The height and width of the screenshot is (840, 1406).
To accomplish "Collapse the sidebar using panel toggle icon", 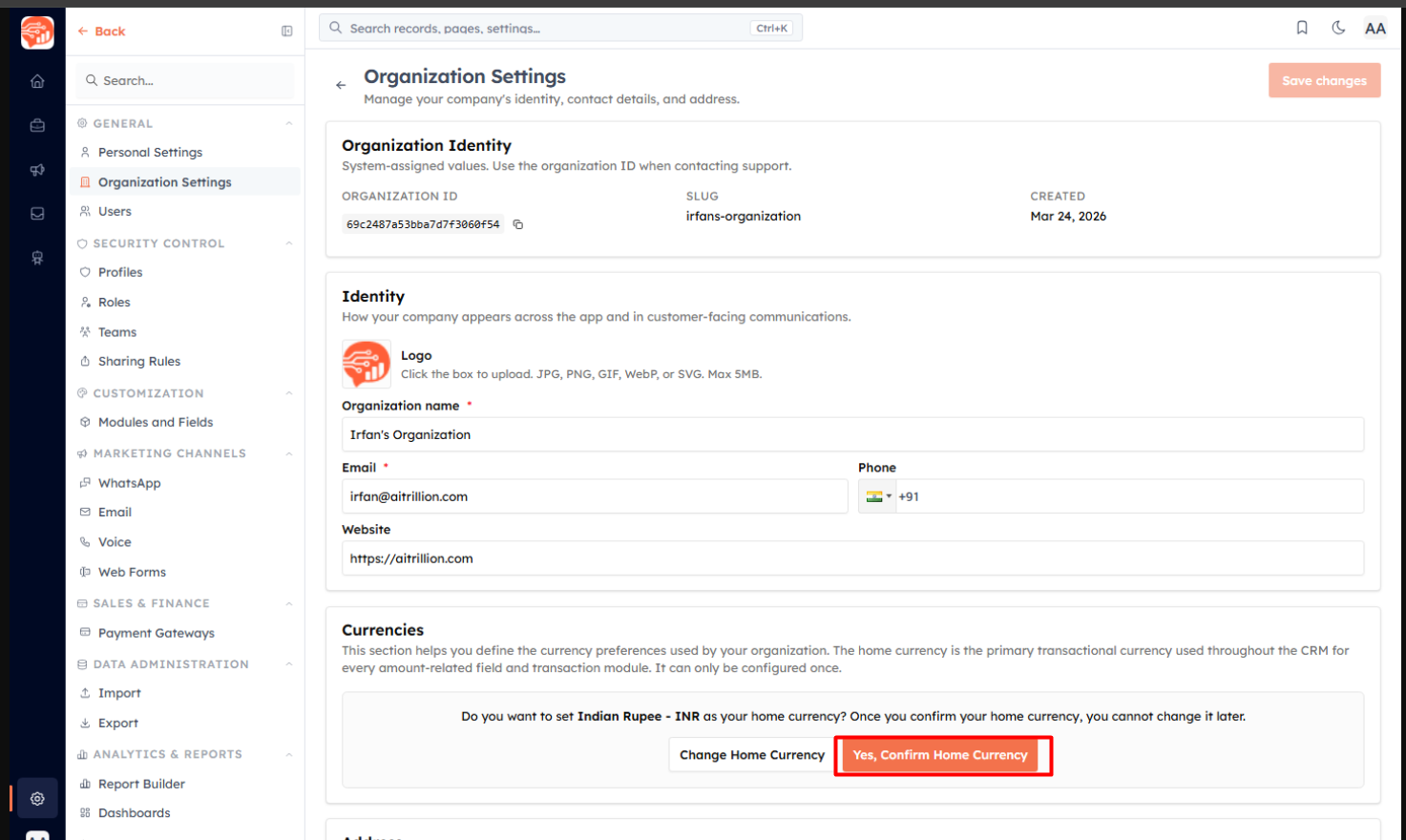I will pos(286,31).
